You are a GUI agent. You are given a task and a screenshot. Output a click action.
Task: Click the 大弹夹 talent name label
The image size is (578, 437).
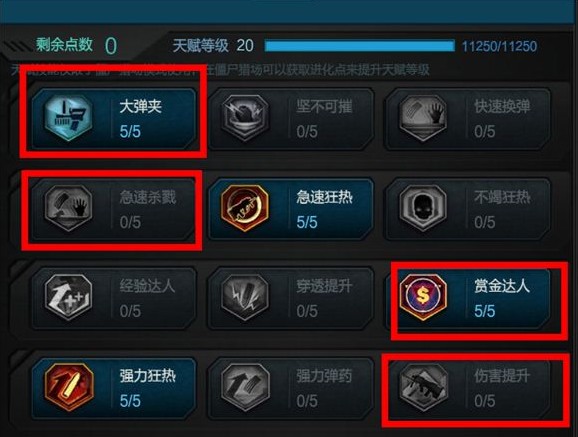point(140,107)
